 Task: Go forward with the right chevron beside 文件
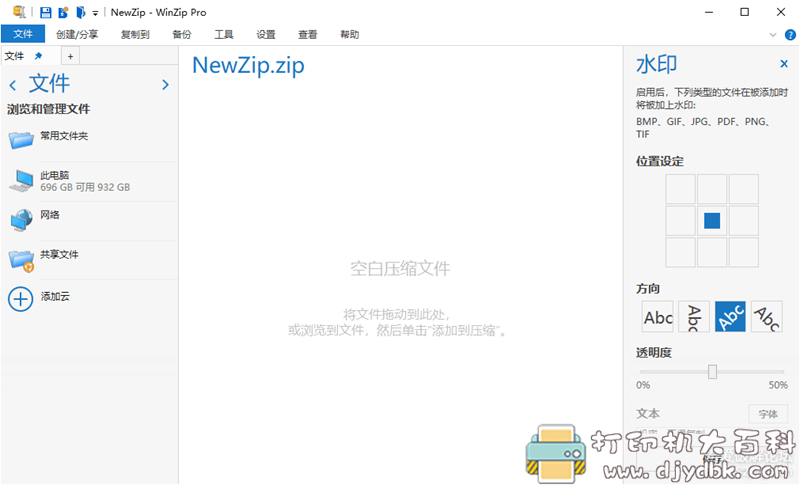pyautogui.click(x=165, y=85)
